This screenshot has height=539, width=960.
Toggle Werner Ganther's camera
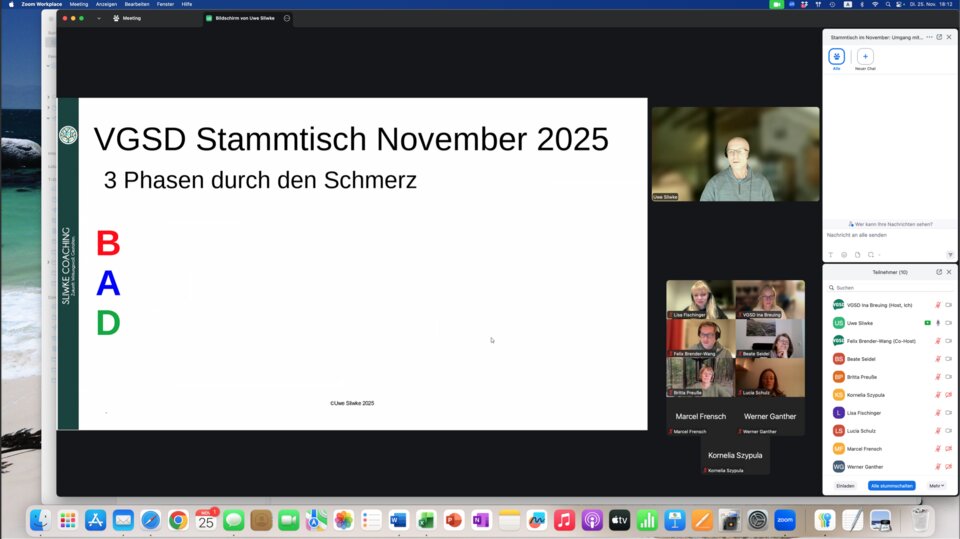(x=948, y=467)
